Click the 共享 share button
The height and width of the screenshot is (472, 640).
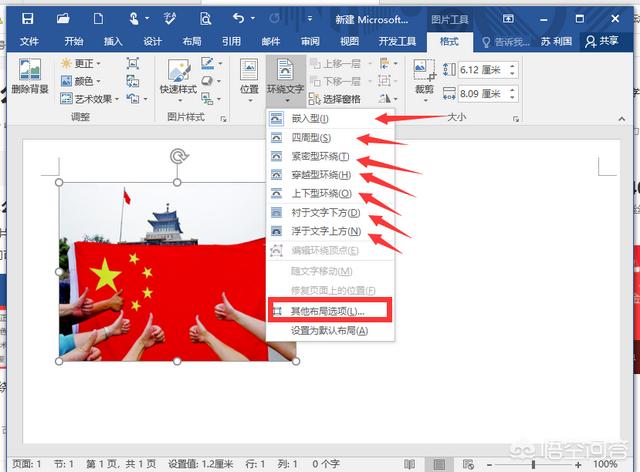(602, 41)
